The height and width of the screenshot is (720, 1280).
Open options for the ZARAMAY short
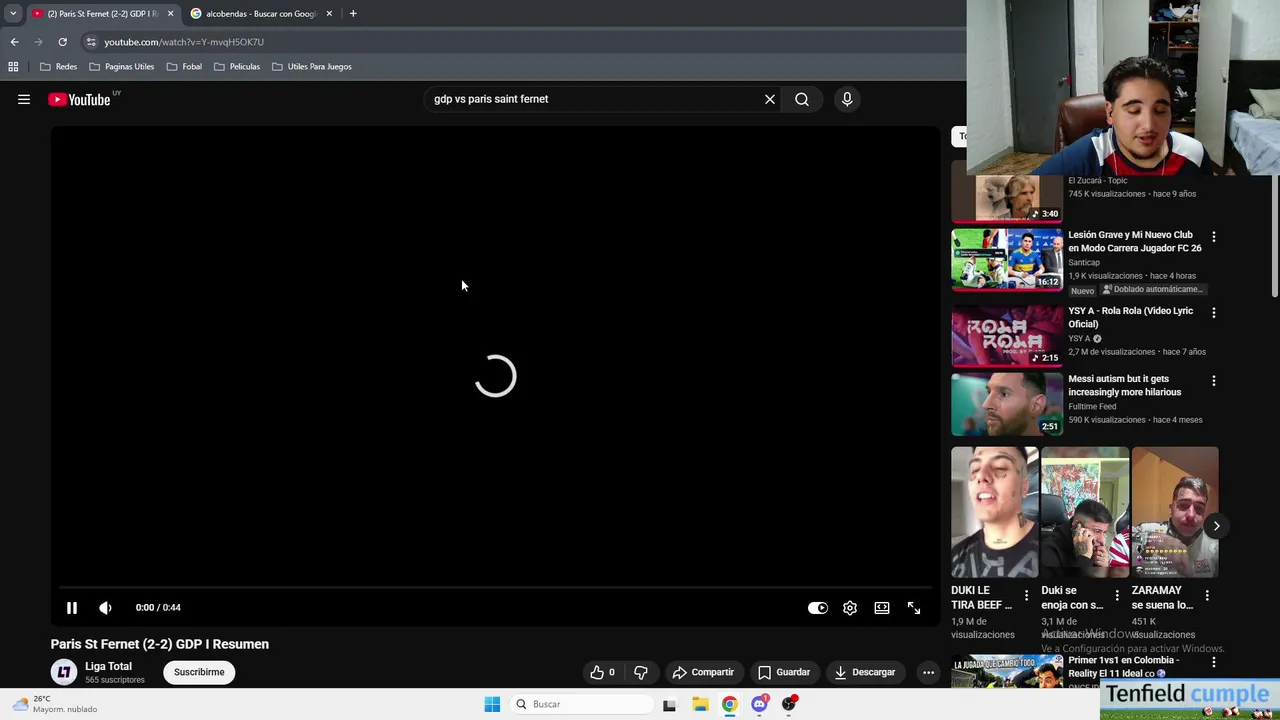click(1207, 595)
